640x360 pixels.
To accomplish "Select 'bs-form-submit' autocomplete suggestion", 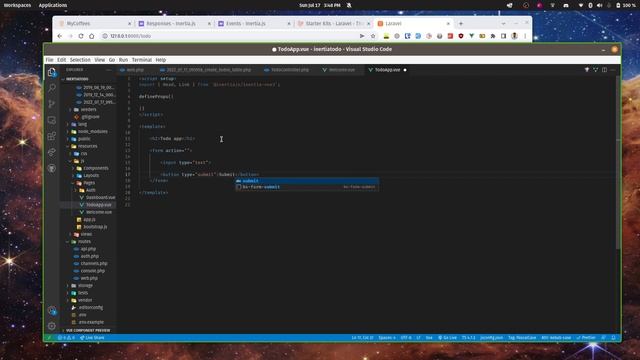I will point(307,187).
